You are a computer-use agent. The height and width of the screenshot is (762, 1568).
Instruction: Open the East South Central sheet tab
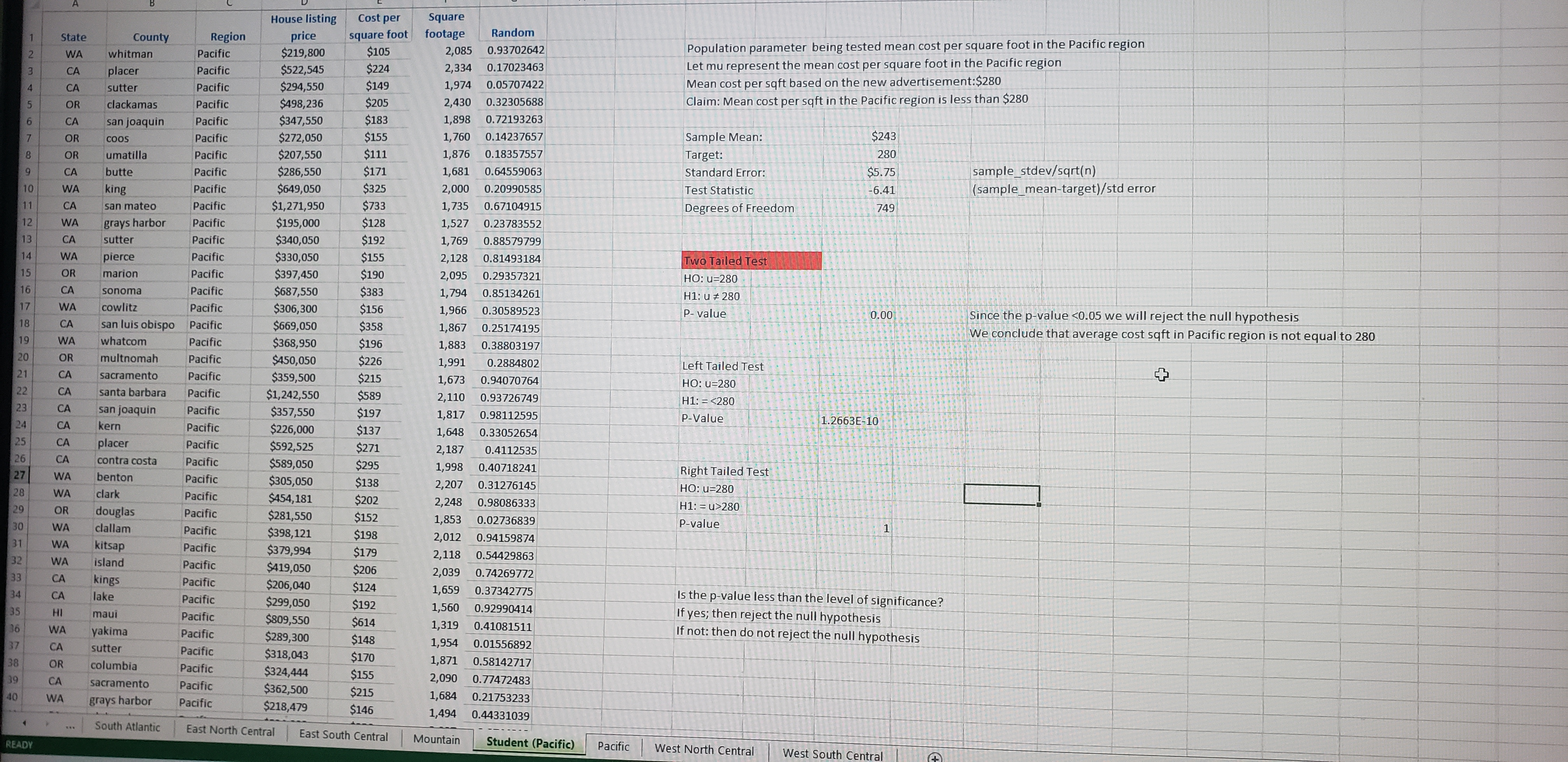click(343, 735)
